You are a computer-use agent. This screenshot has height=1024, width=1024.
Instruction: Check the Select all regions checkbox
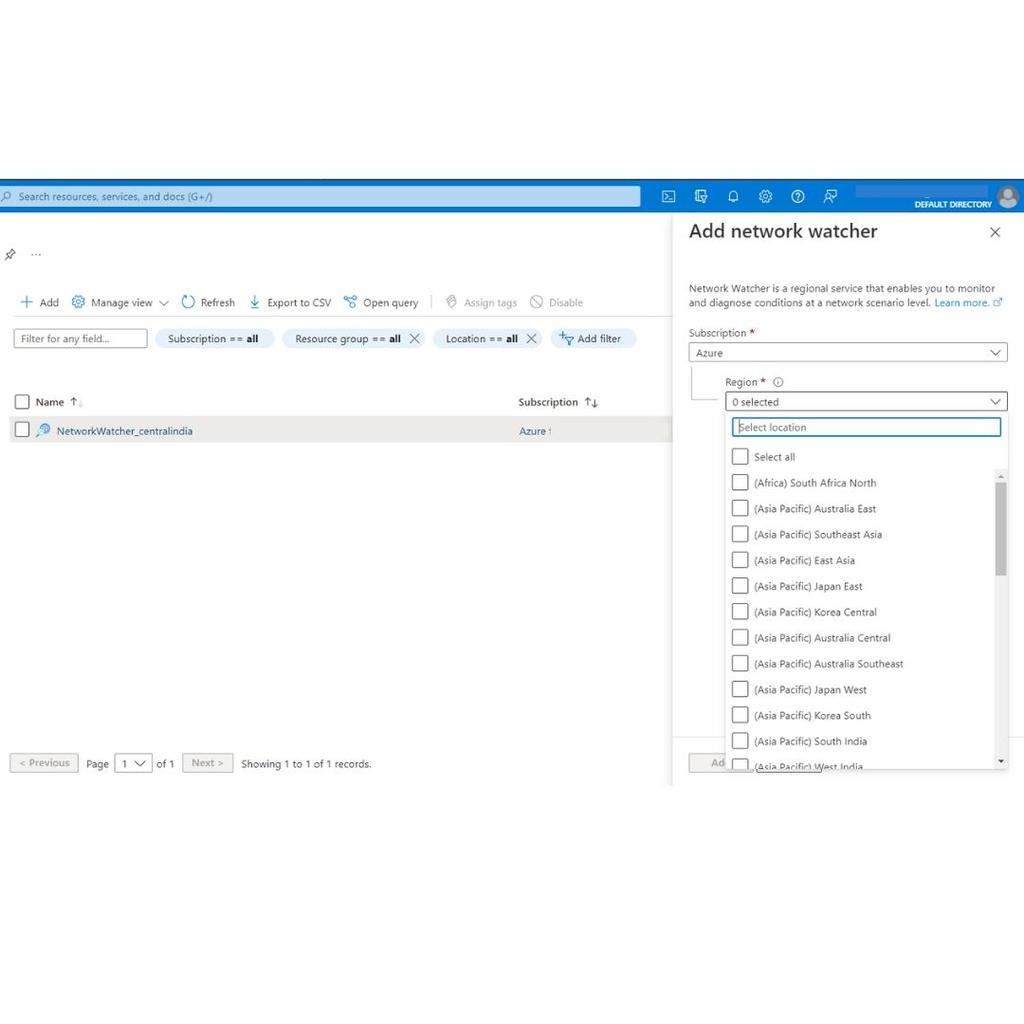[x=740, y=456]
